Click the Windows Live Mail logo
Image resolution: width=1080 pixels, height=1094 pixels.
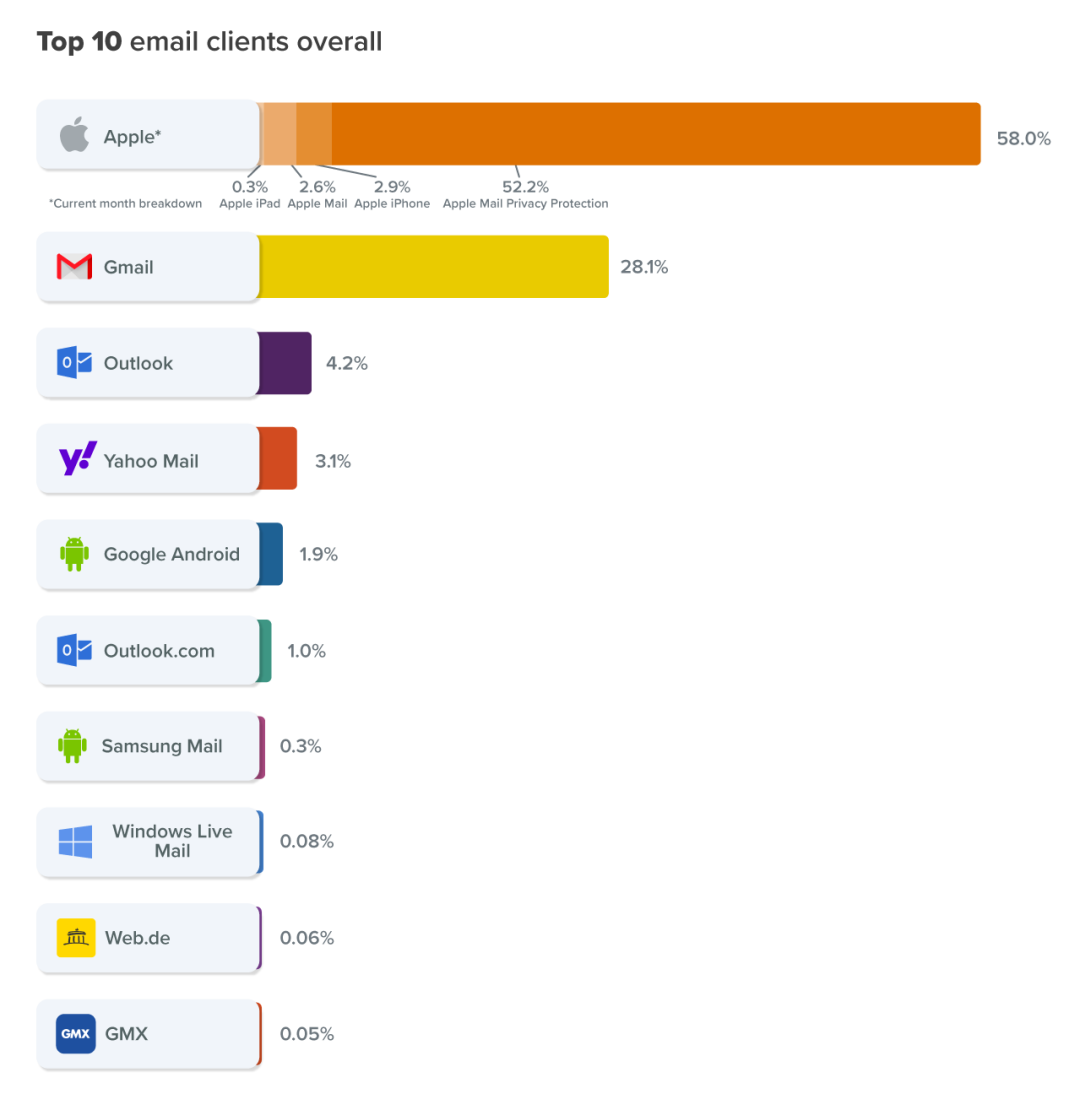point(75,841)
